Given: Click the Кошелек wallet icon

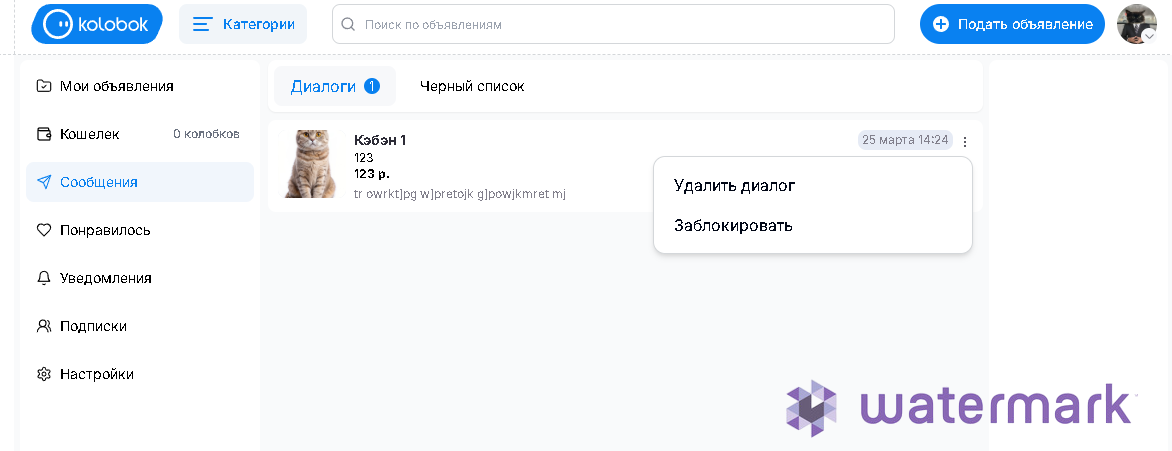Looking at the screenshot, I should [44, 134].
